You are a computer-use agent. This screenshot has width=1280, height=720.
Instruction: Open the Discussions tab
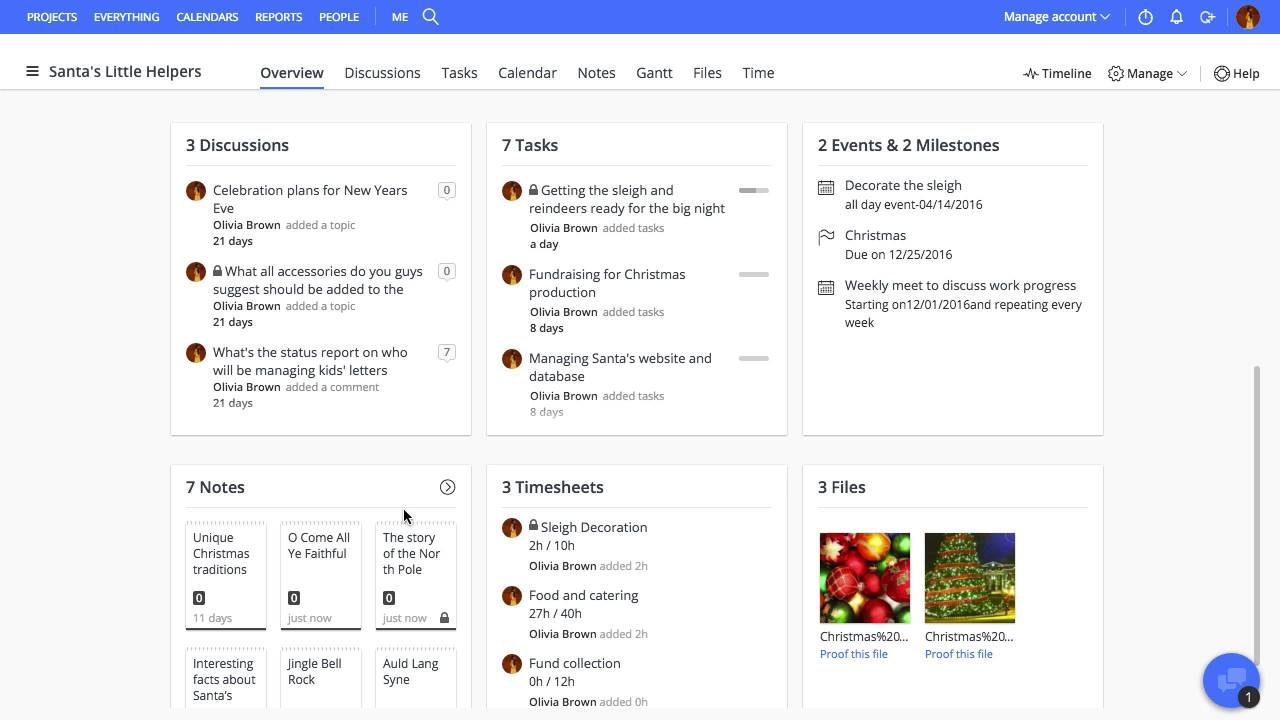[x=382, y=73]
